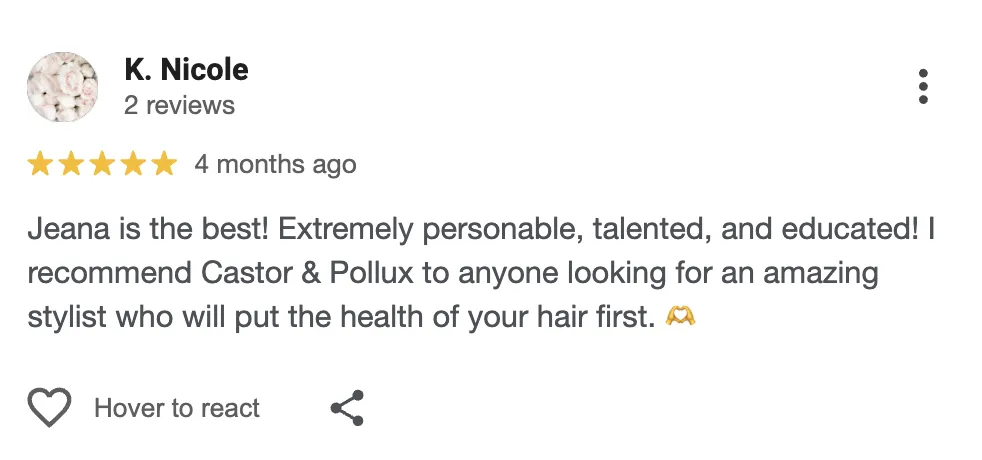The height and width of the screenshot is (460, 982).
Task: Click the share icon
Action: point(347,408)
